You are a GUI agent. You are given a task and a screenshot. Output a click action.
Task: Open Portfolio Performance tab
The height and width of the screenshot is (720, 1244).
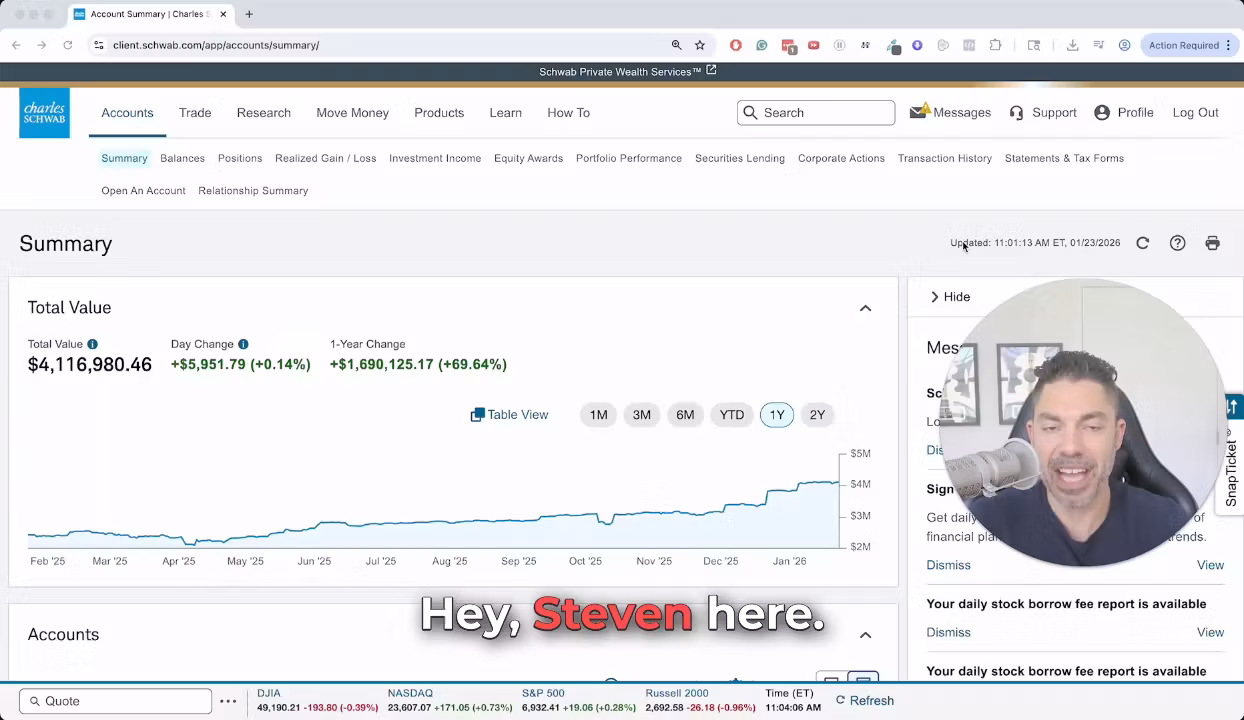click(629, 158)
